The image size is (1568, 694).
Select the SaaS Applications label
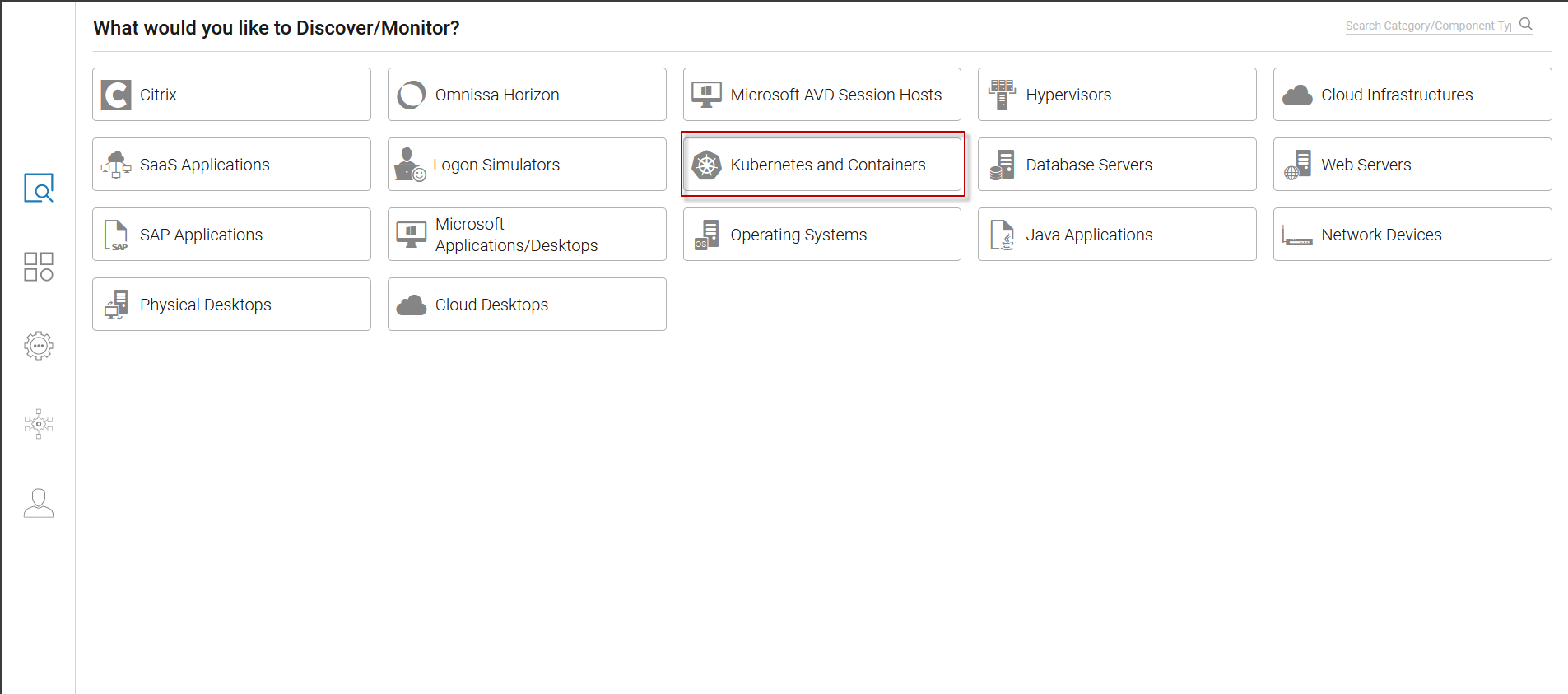pos(205,165)
